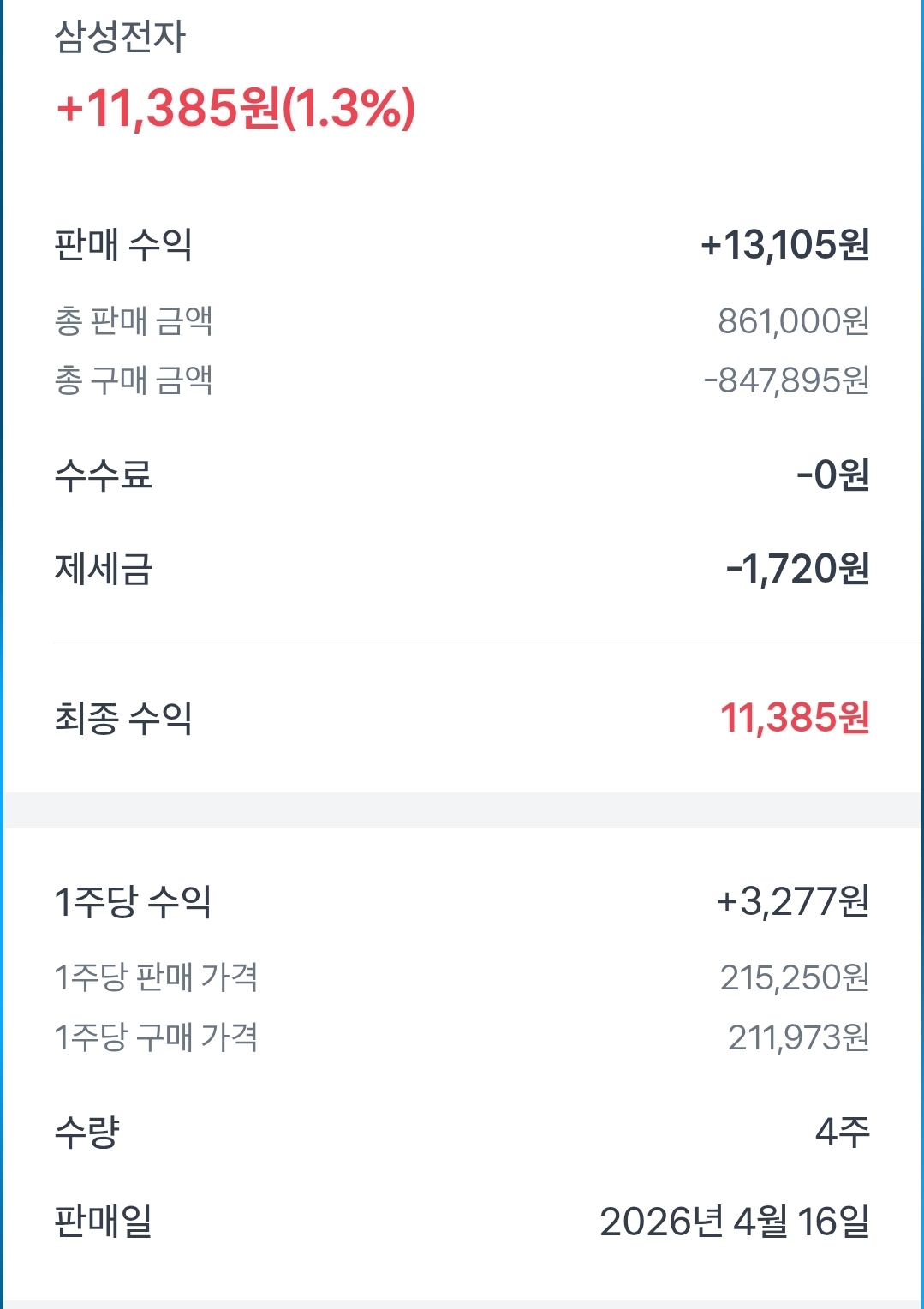Screen dimensions: 924x1309
Task: Select the 수량 4주 quantity value
Action: coord(843,1133)
